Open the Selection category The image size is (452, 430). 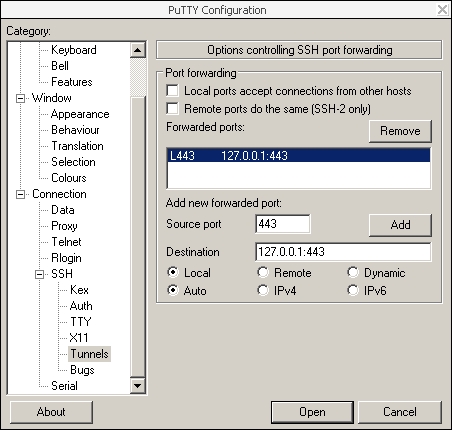[73, 162]
